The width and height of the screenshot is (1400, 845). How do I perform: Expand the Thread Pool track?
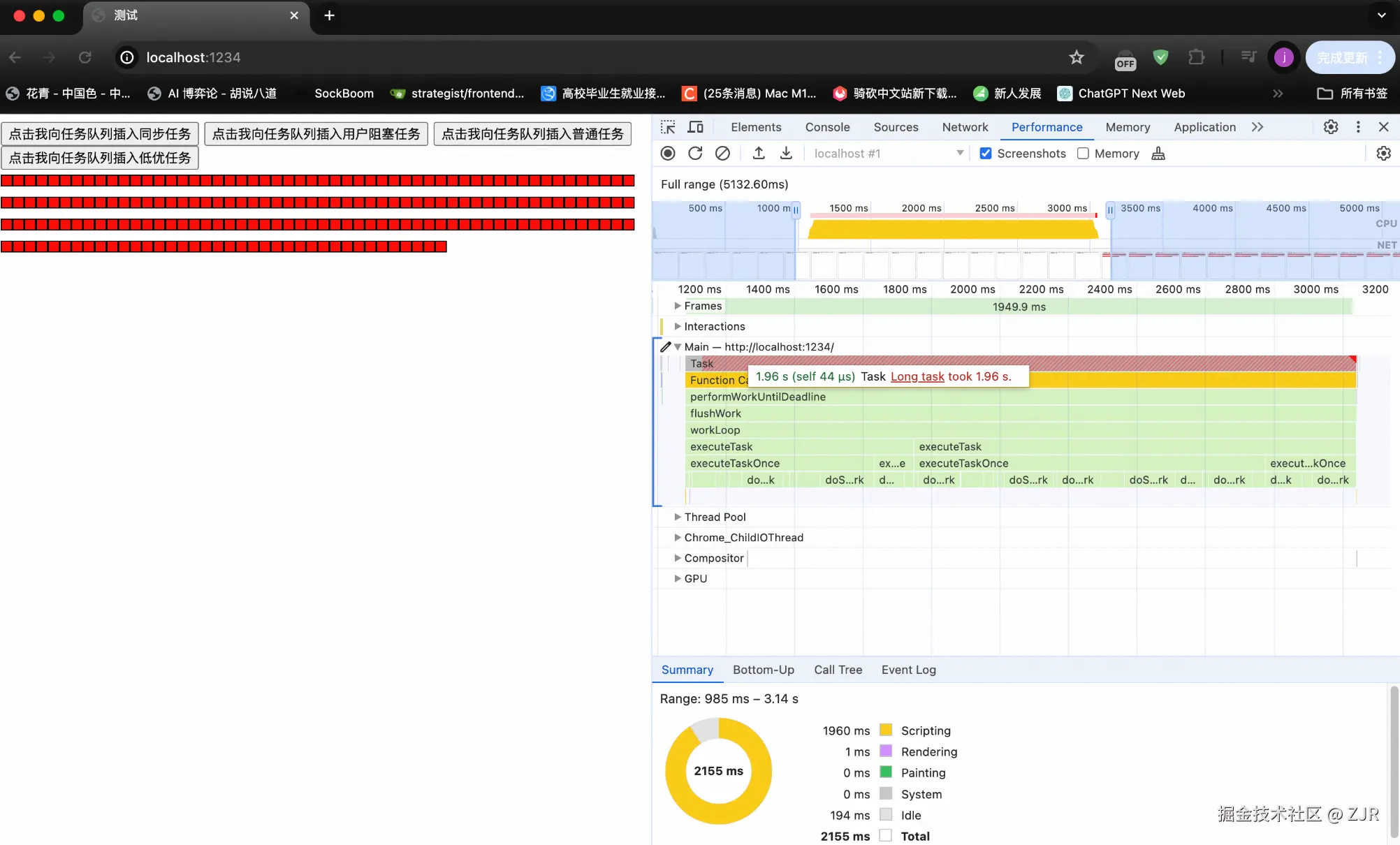tap(677, 517)
